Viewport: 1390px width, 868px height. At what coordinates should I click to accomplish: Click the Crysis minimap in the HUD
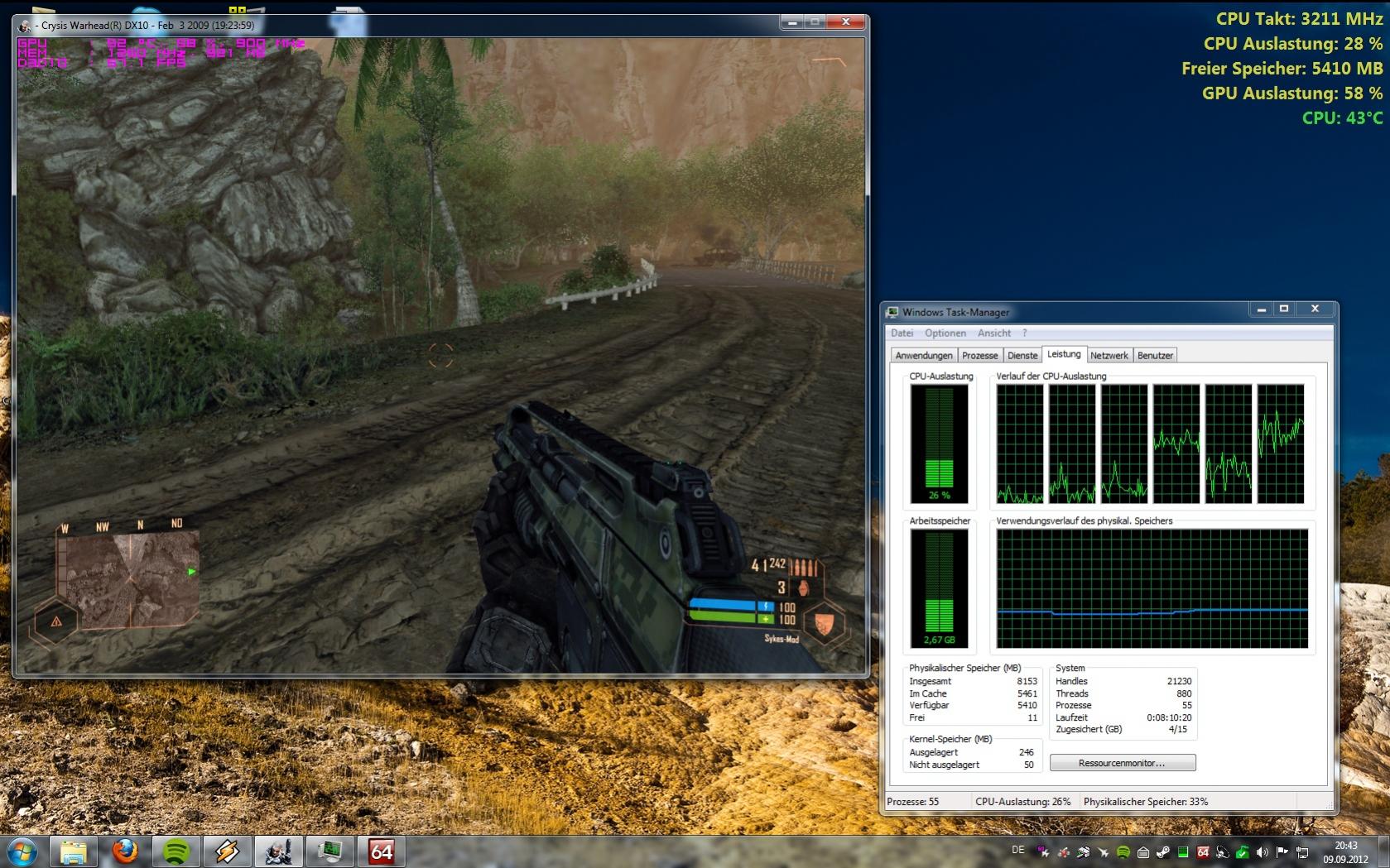coord(128,579)
